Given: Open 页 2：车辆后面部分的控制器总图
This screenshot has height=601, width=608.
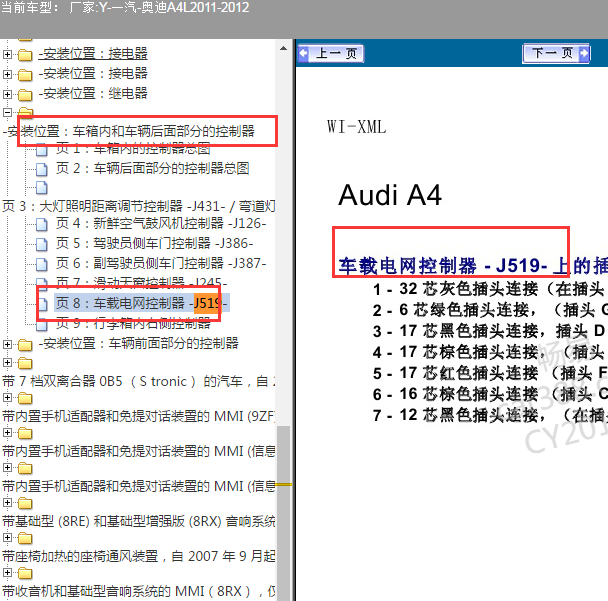Looking at the screenshot, I should click(152, 168).
